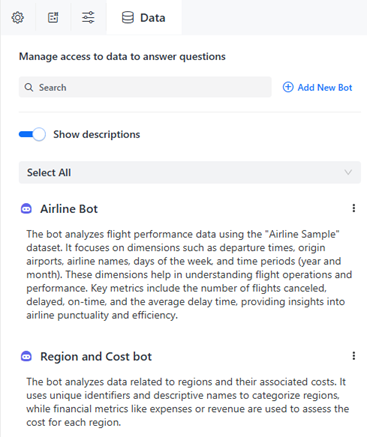This screenshot has width=367, height=437.
Task: Click the Region and Cost bot icon
Action: (26, 356)
